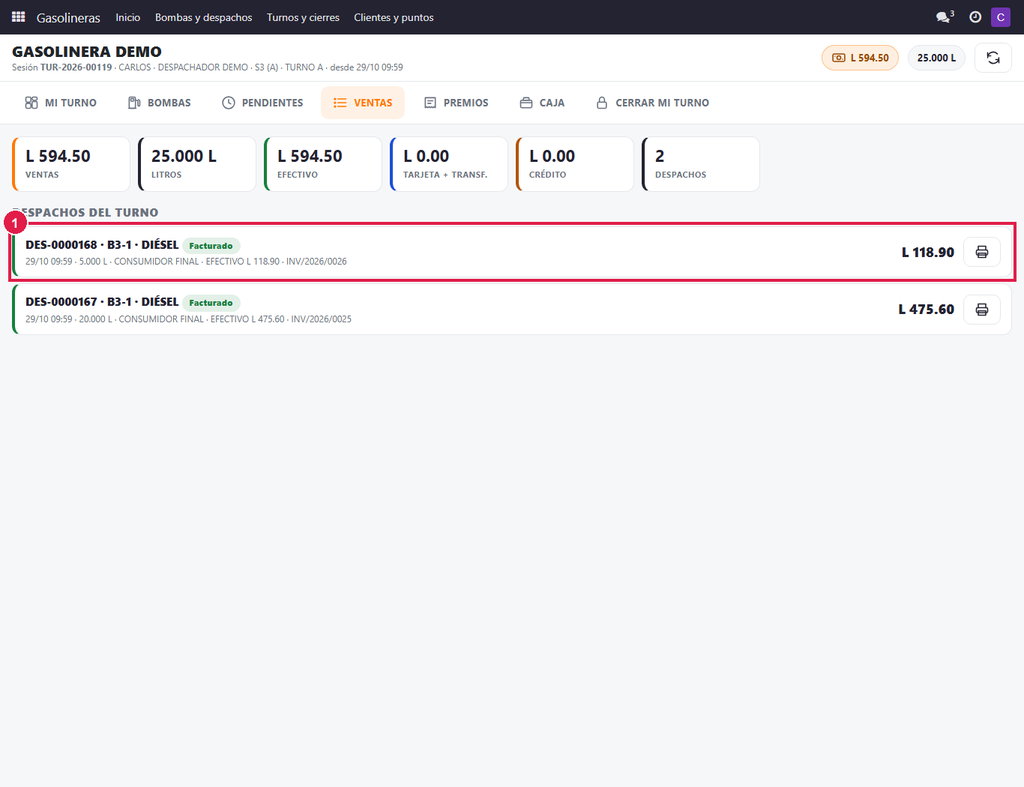
Task: Open Clientes y puntos menu
Action: 394,18
